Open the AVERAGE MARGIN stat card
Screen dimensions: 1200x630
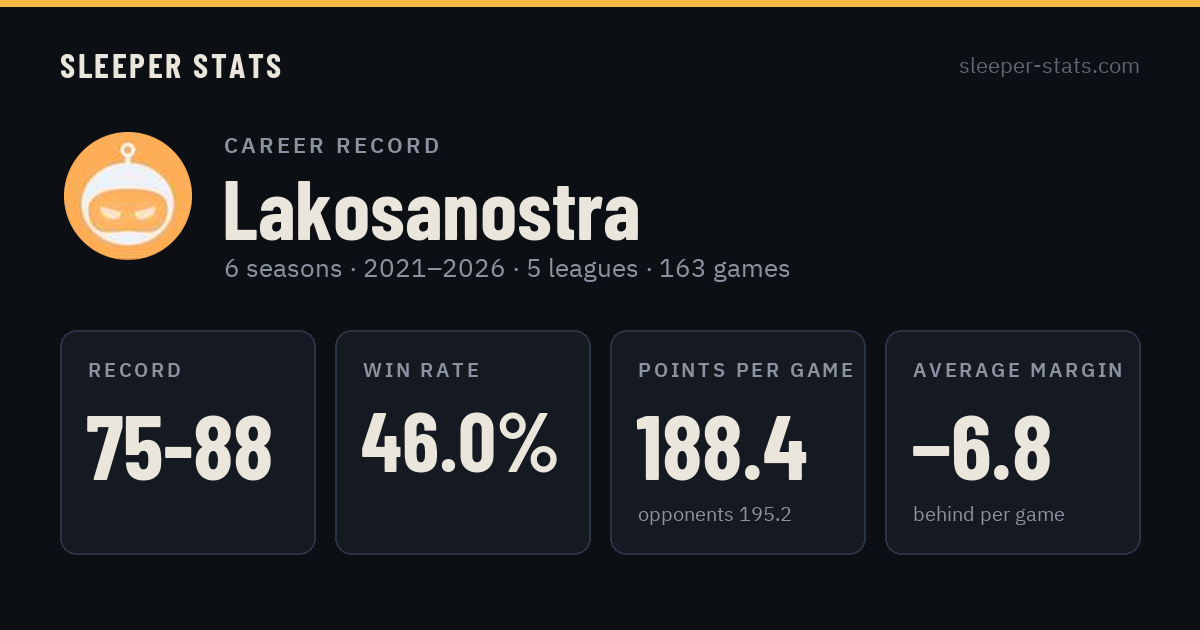(x=1013, y=442)
